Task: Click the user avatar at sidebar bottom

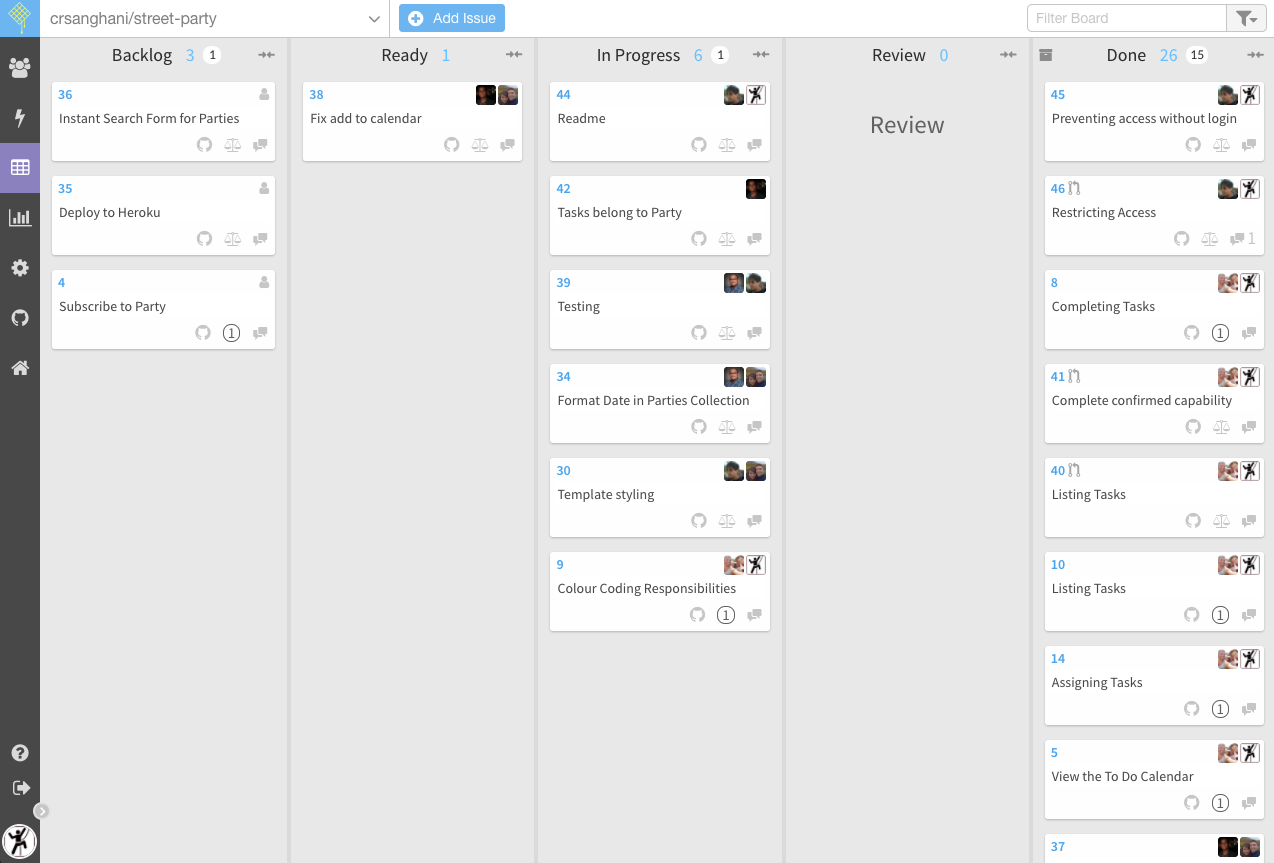Action: coord(20,840)
